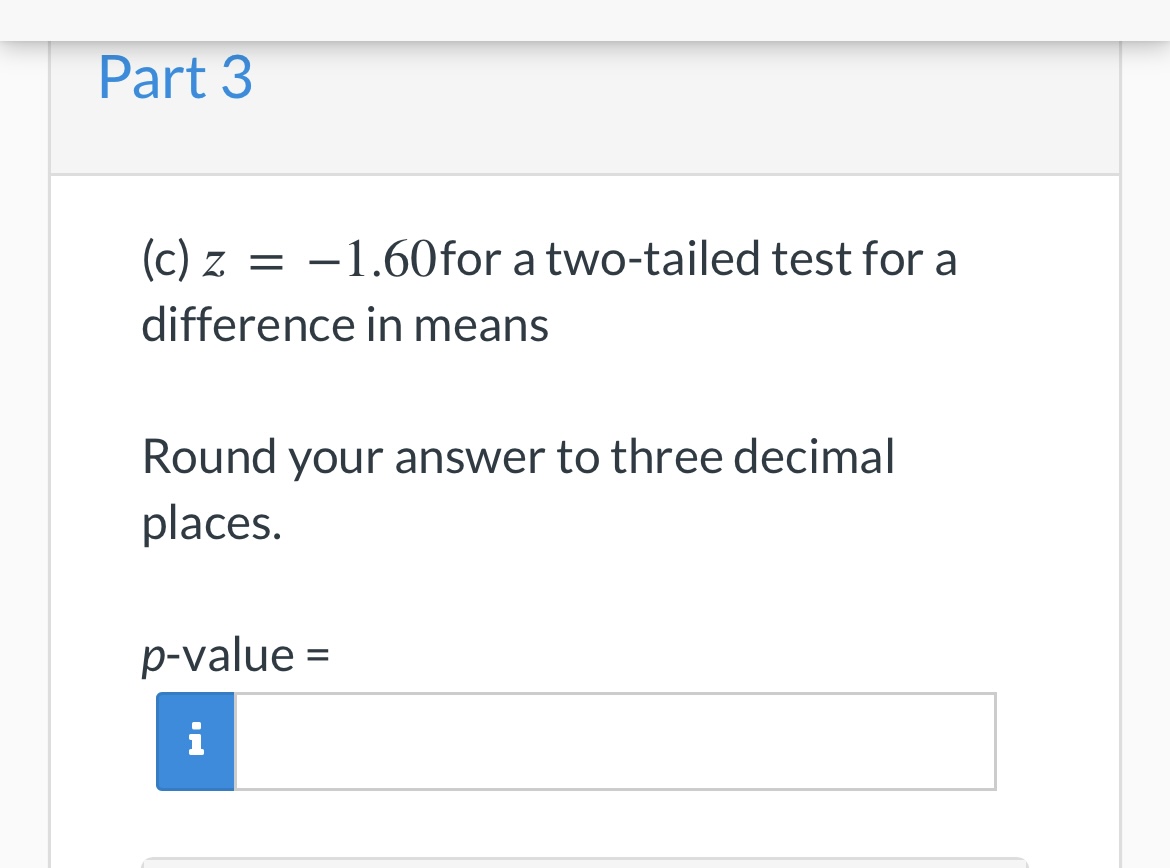1170x868 pixels.
Task: Select the question text for part (c)
Action: (548, 290)
